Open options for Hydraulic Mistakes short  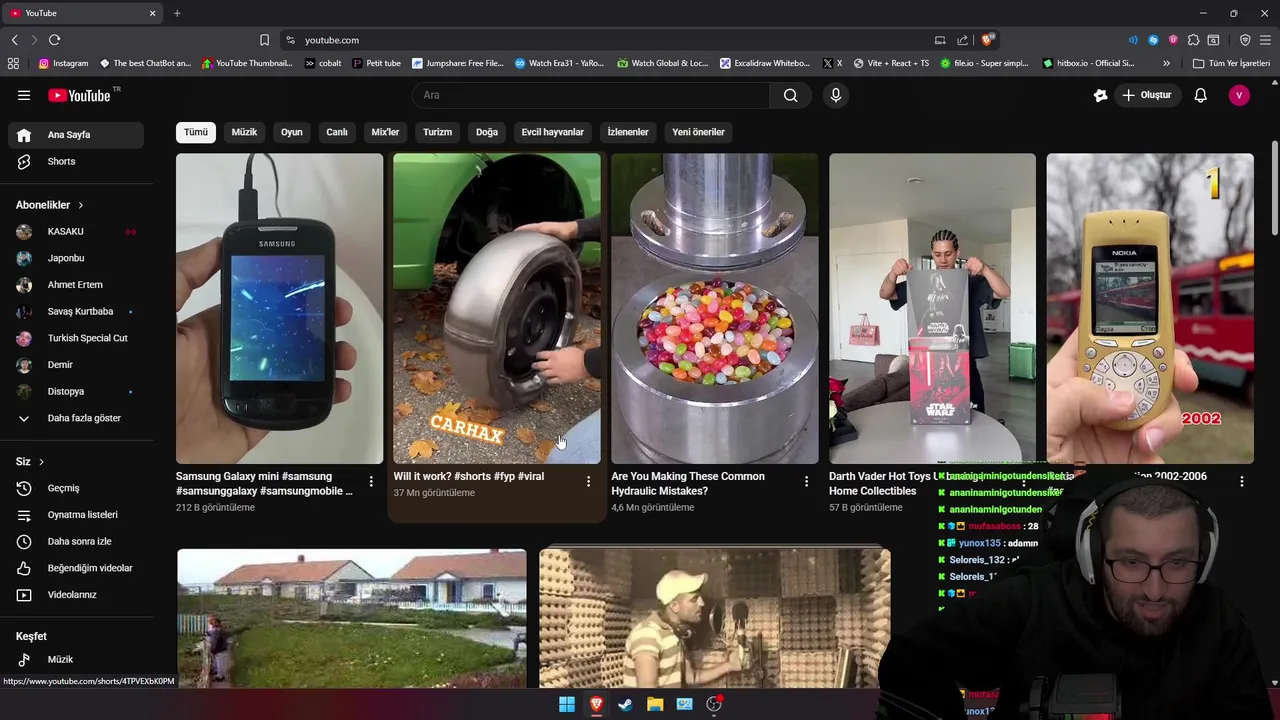tap(806, 482)
